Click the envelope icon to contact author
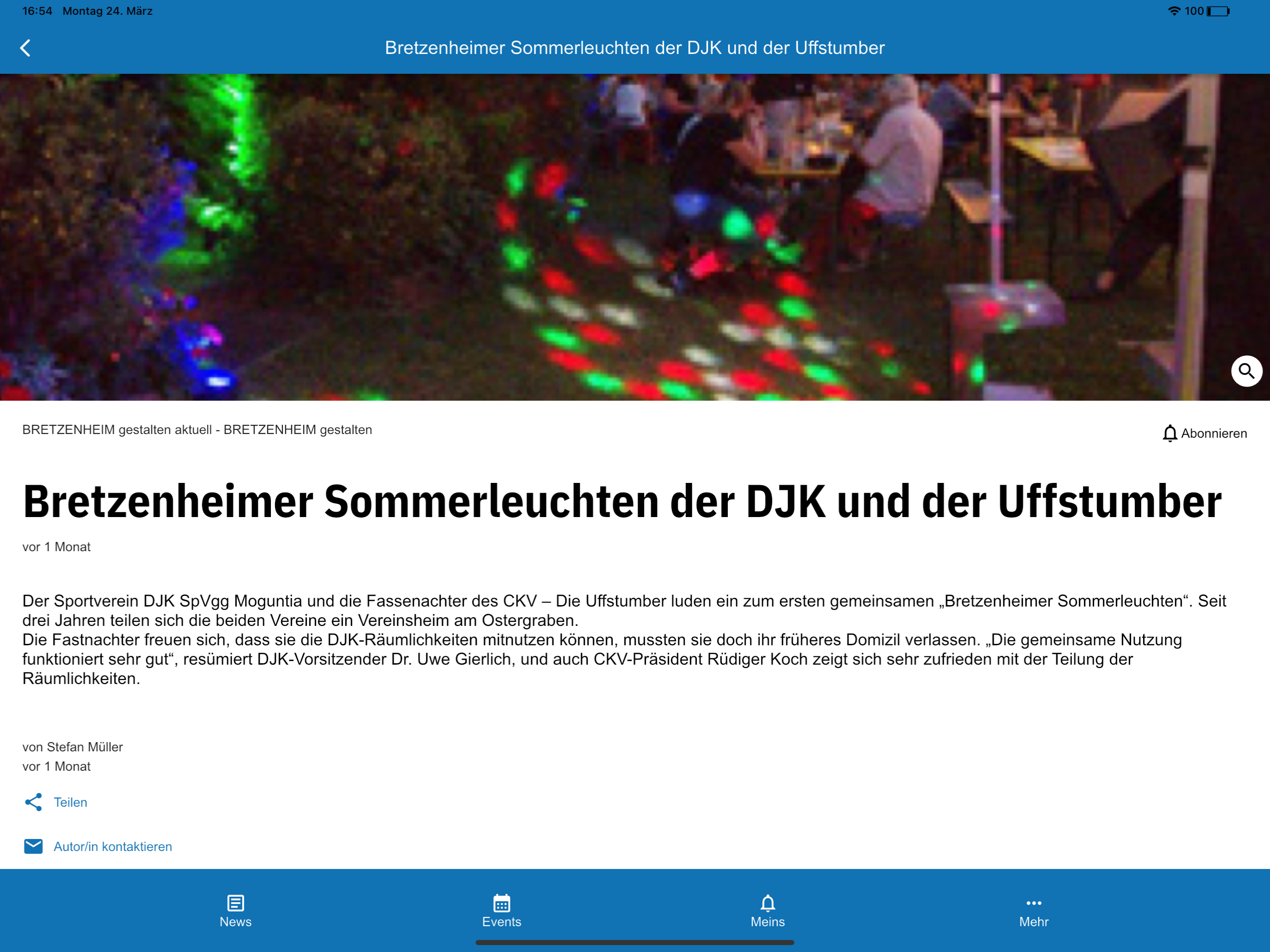 point(33,846)
